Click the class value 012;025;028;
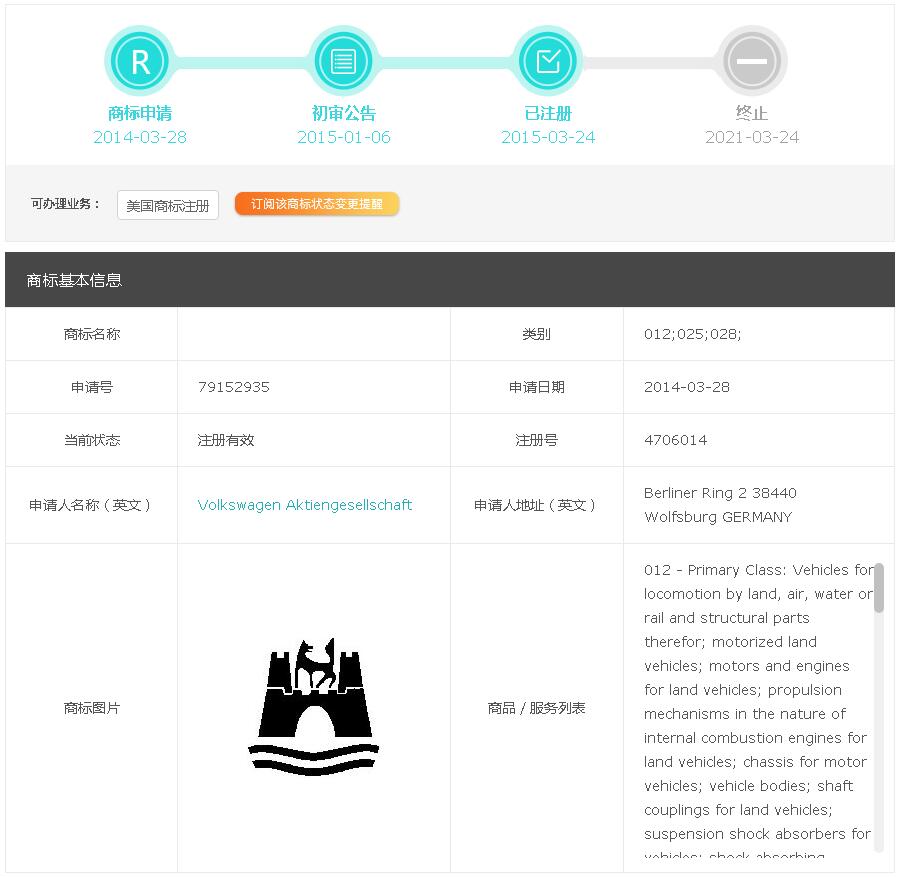 [693, 334]
